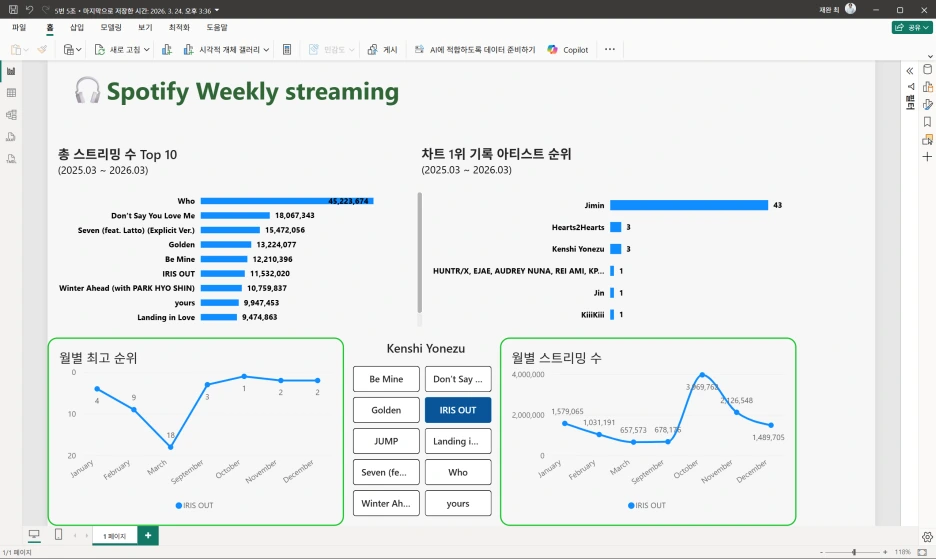Select the Winter Ah... slicer button

[386, 503]
